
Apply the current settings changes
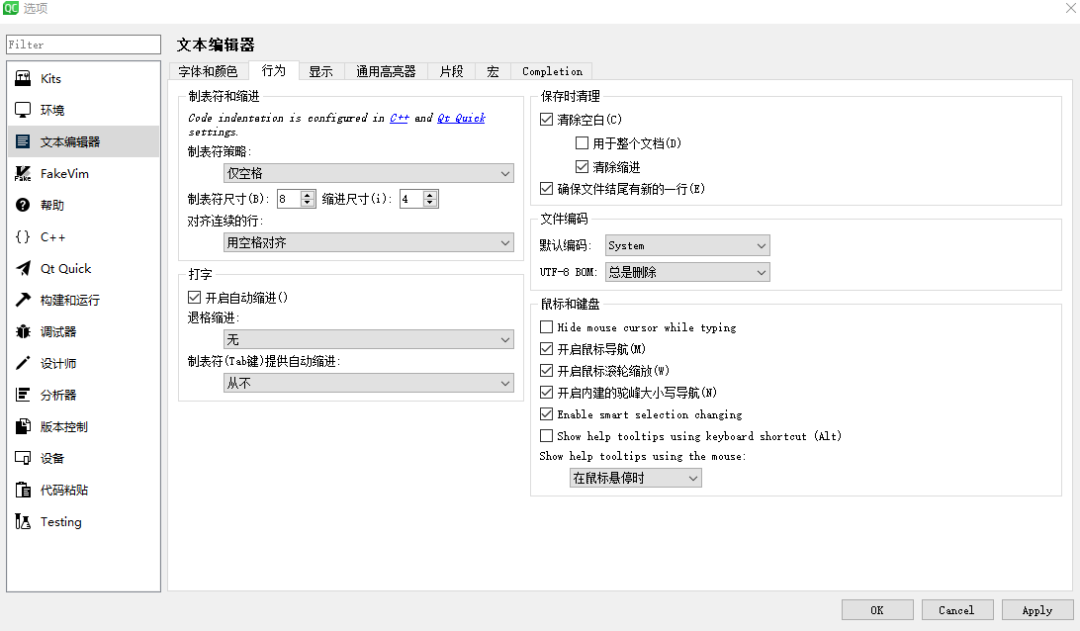(1037, 609)
